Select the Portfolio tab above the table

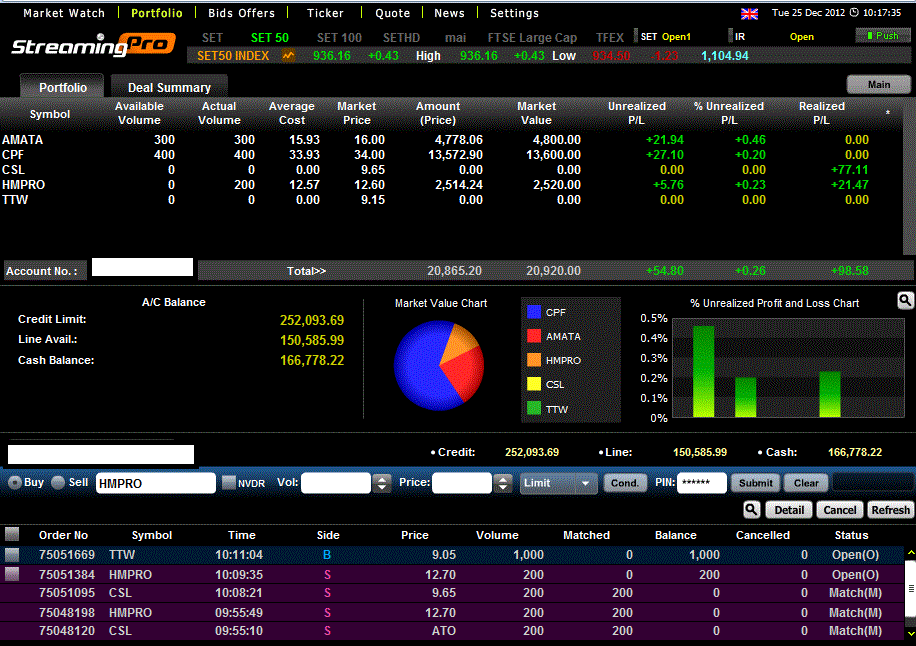click(x=63, y=87)
